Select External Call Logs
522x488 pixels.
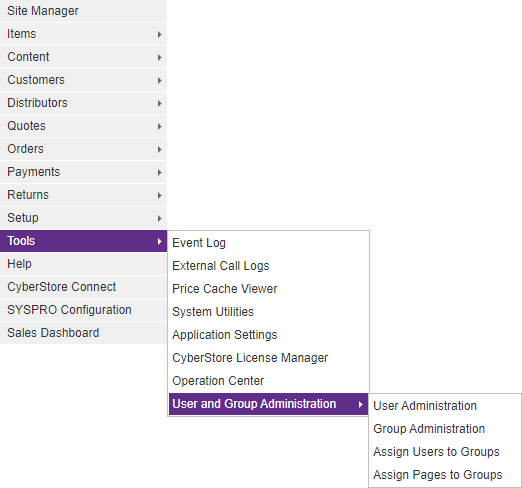(x=269, y=266)
